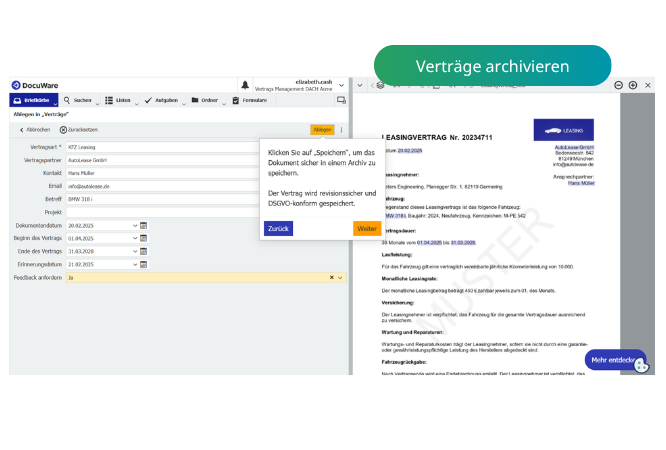Click the yellow Ablegen button
Image resolution: width=666 pixels, height=450 pixels.
tap(322, 130)
